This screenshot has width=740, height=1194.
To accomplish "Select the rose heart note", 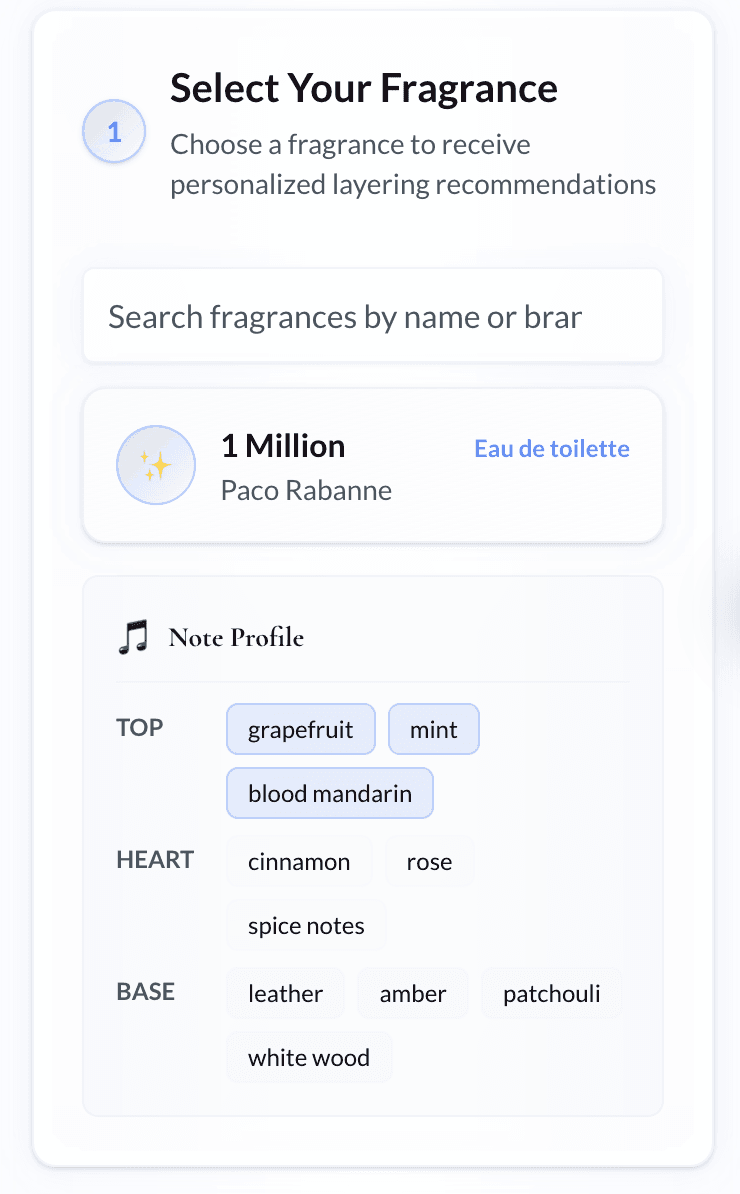I will [x=429, y=862].
